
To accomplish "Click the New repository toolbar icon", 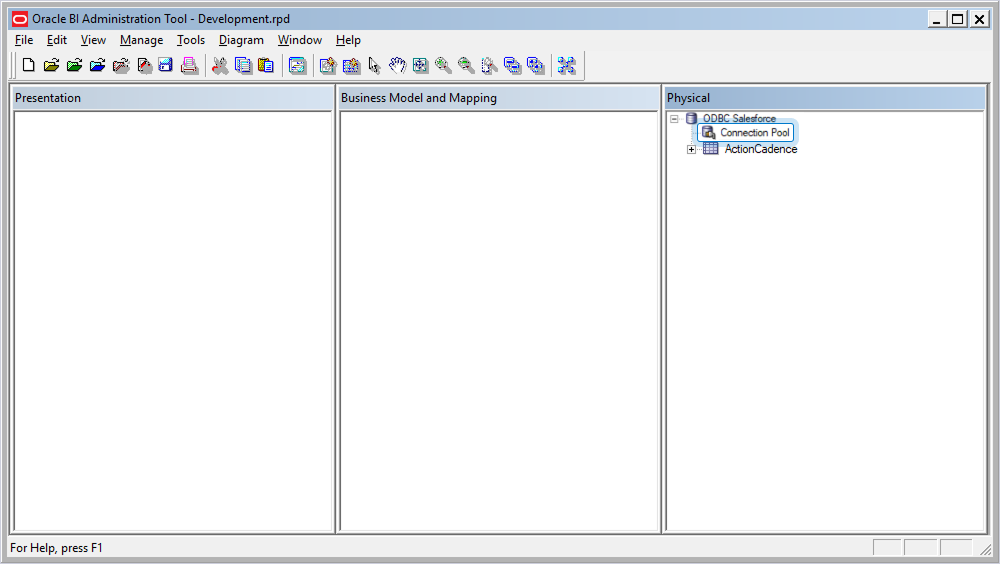I will coord(28,66).
